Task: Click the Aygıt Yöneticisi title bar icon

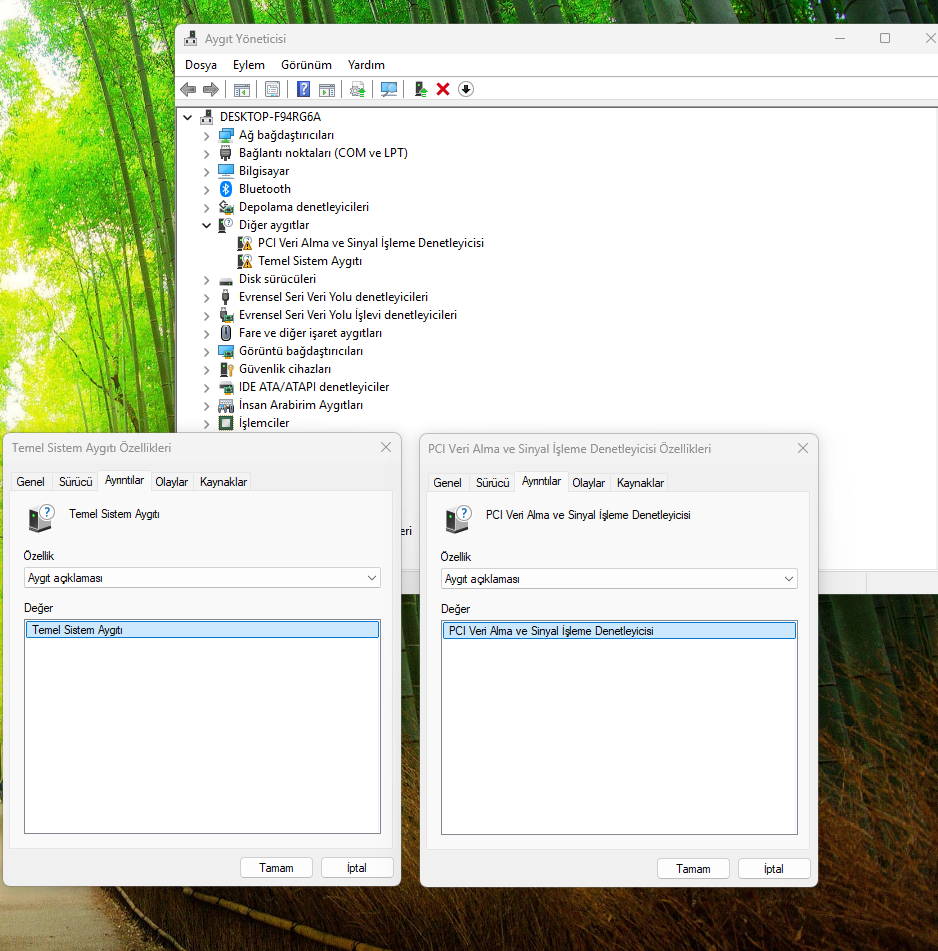Action: click(x=190, y=39)
